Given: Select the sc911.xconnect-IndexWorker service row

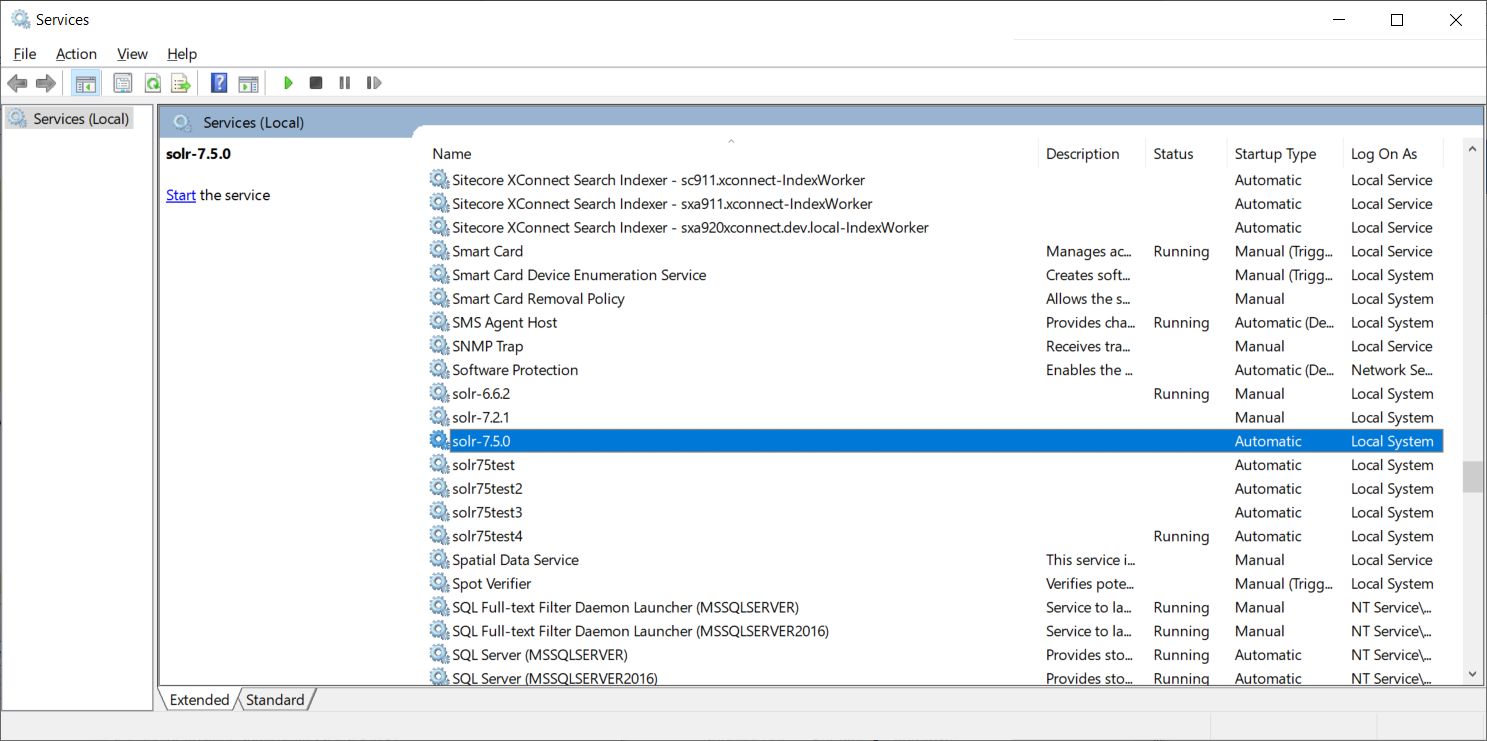Looking at the screenshot, I should point(935,180).
